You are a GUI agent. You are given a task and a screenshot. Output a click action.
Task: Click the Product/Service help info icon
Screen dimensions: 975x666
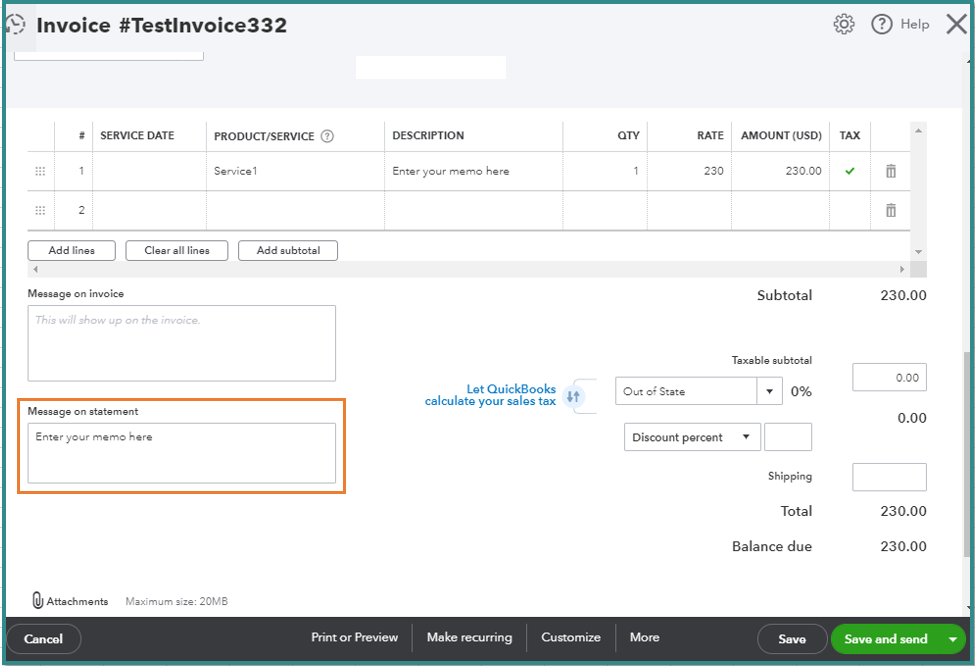(327, 136)
